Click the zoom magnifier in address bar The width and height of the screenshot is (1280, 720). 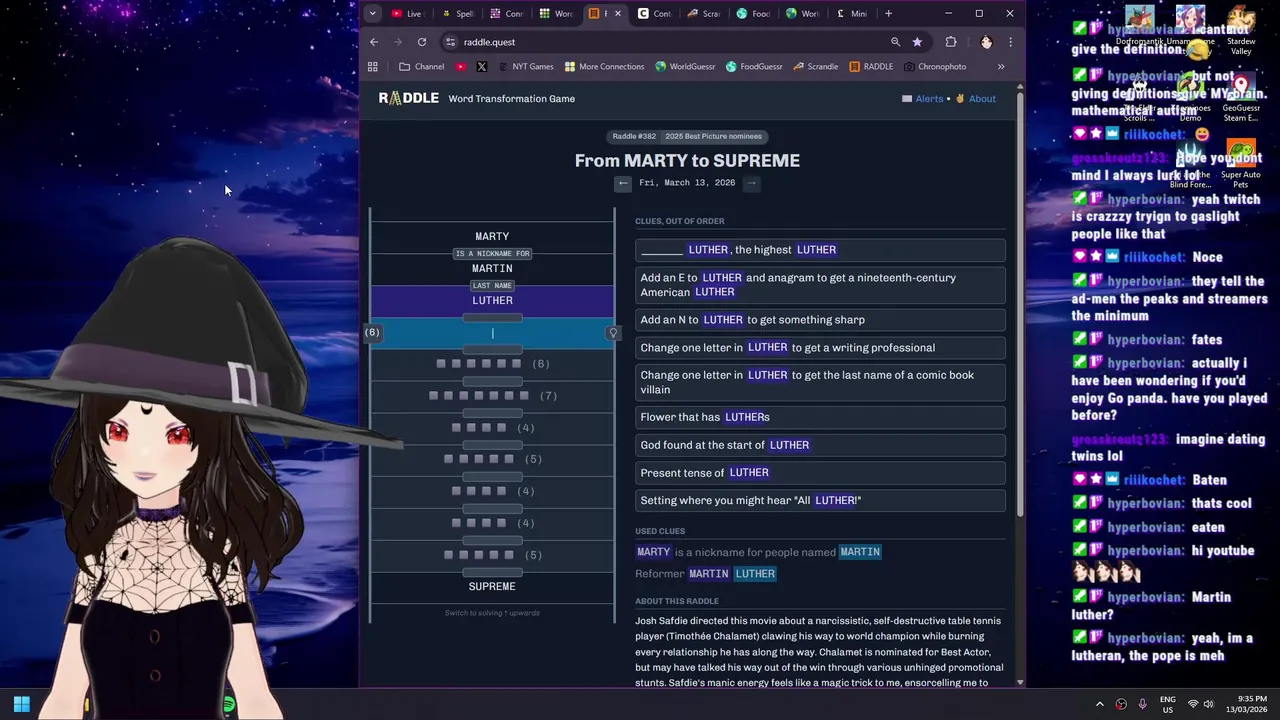coord(895,42)
